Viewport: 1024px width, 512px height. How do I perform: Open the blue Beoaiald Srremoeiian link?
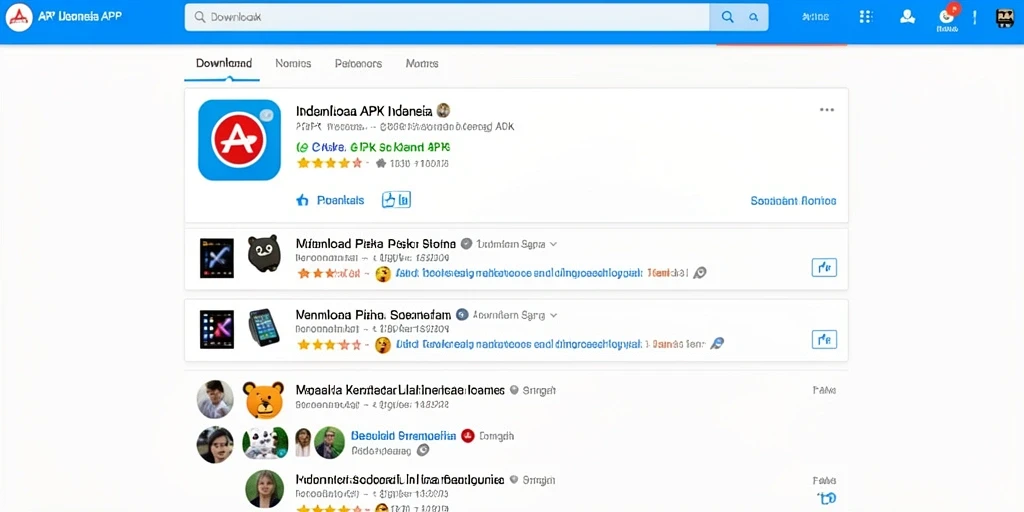click(x=403, y=436)
